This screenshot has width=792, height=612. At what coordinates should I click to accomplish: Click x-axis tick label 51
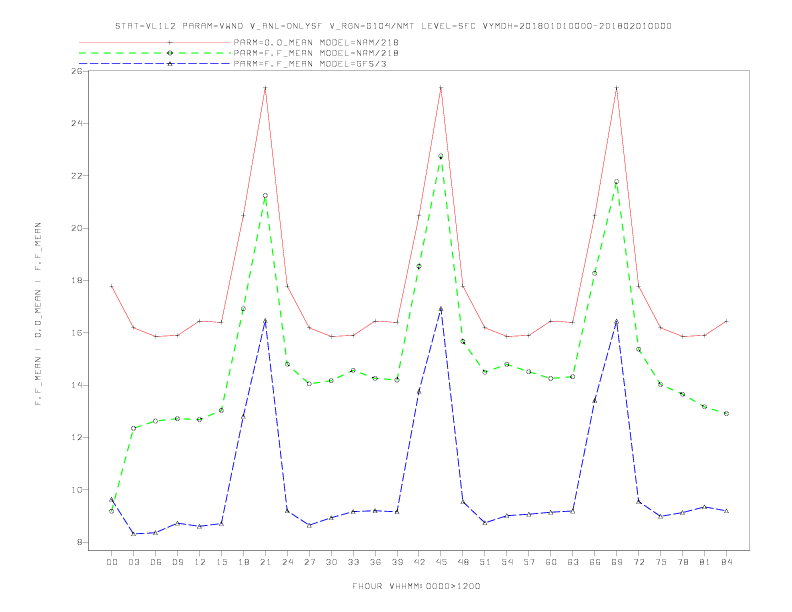click(x=485, y=562)
